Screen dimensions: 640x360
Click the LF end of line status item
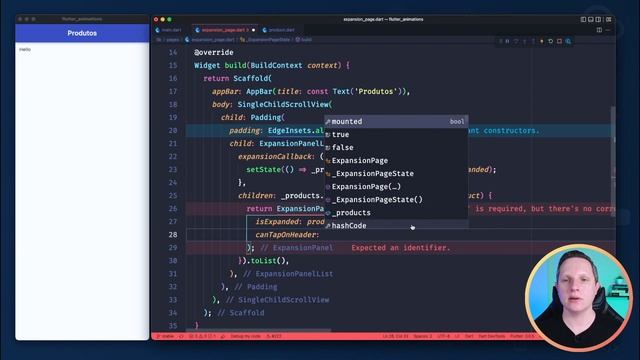457,336
